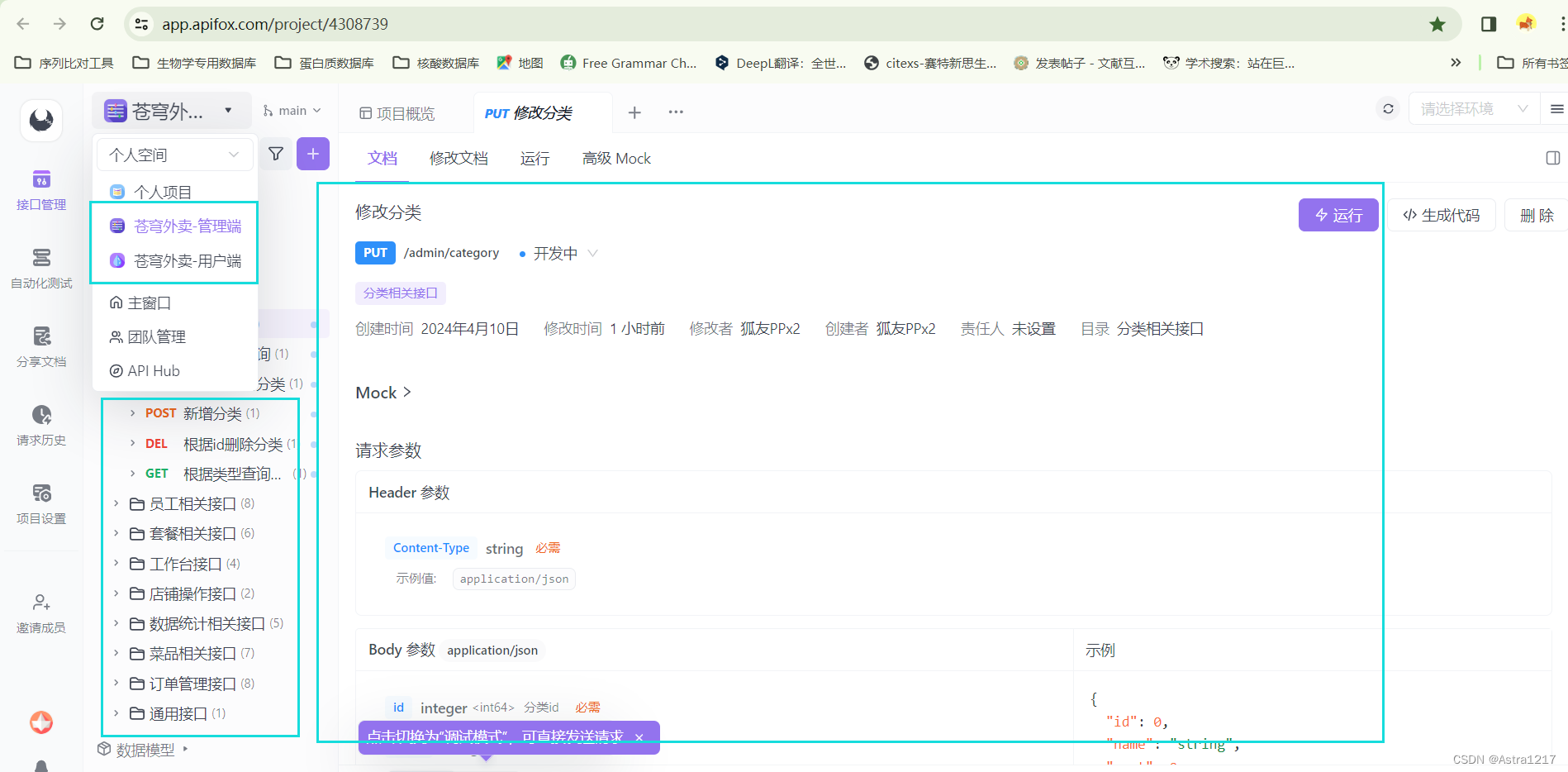Click the filter funnel icon

click(x=276, y=154)
